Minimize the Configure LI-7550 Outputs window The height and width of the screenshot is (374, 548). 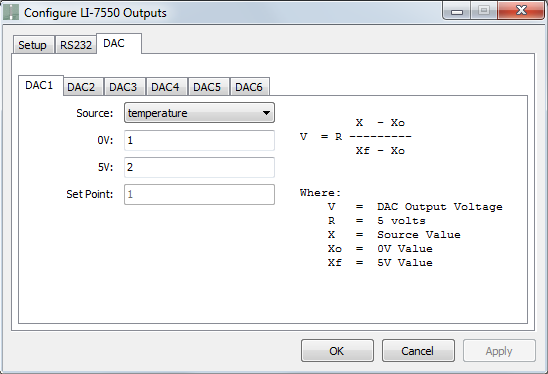pyautogui.click(x=456, y=10)
